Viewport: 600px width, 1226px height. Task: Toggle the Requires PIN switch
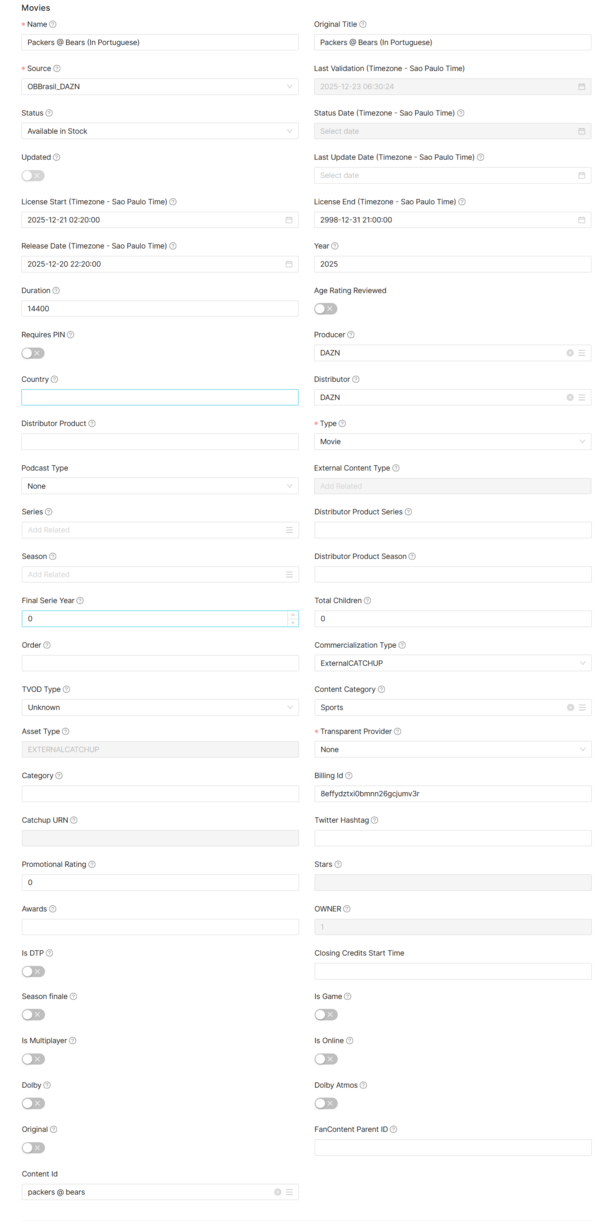pos(33,353)
